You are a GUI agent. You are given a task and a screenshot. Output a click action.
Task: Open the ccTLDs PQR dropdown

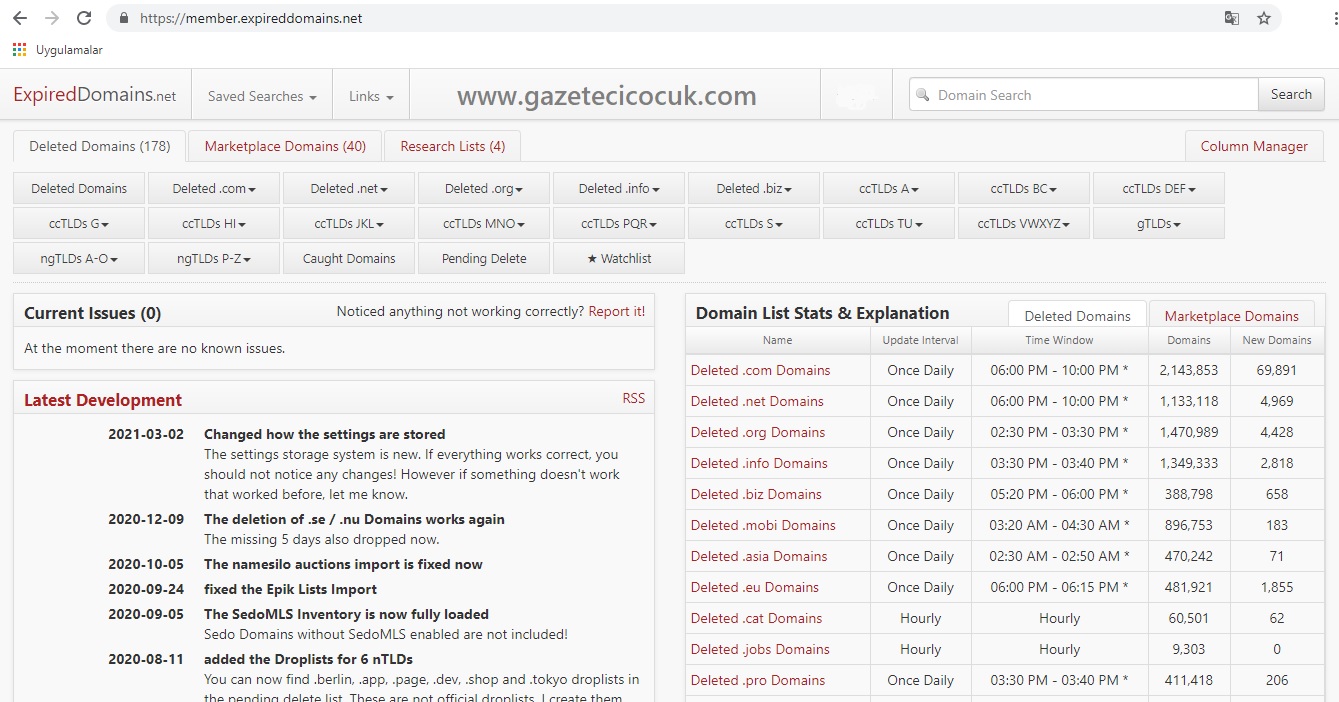click(x=619, y=223)
